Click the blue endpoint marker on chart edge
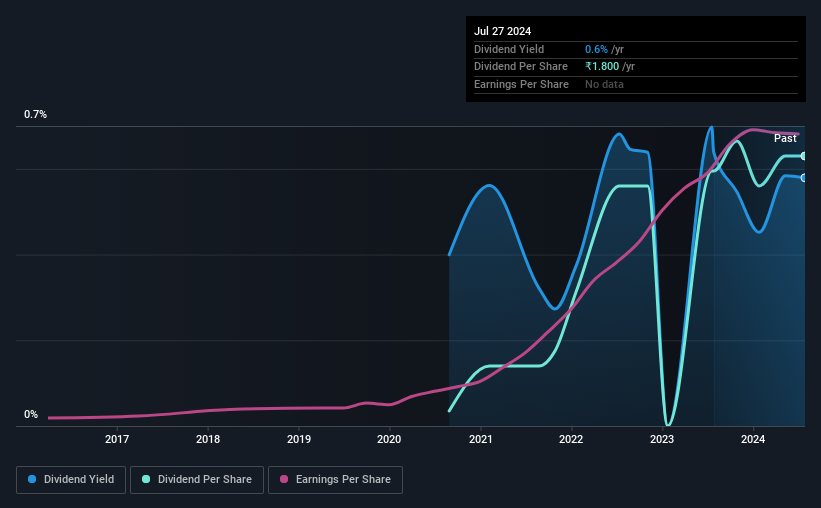This screenshot has width=821, height=508. coord(803,178)
